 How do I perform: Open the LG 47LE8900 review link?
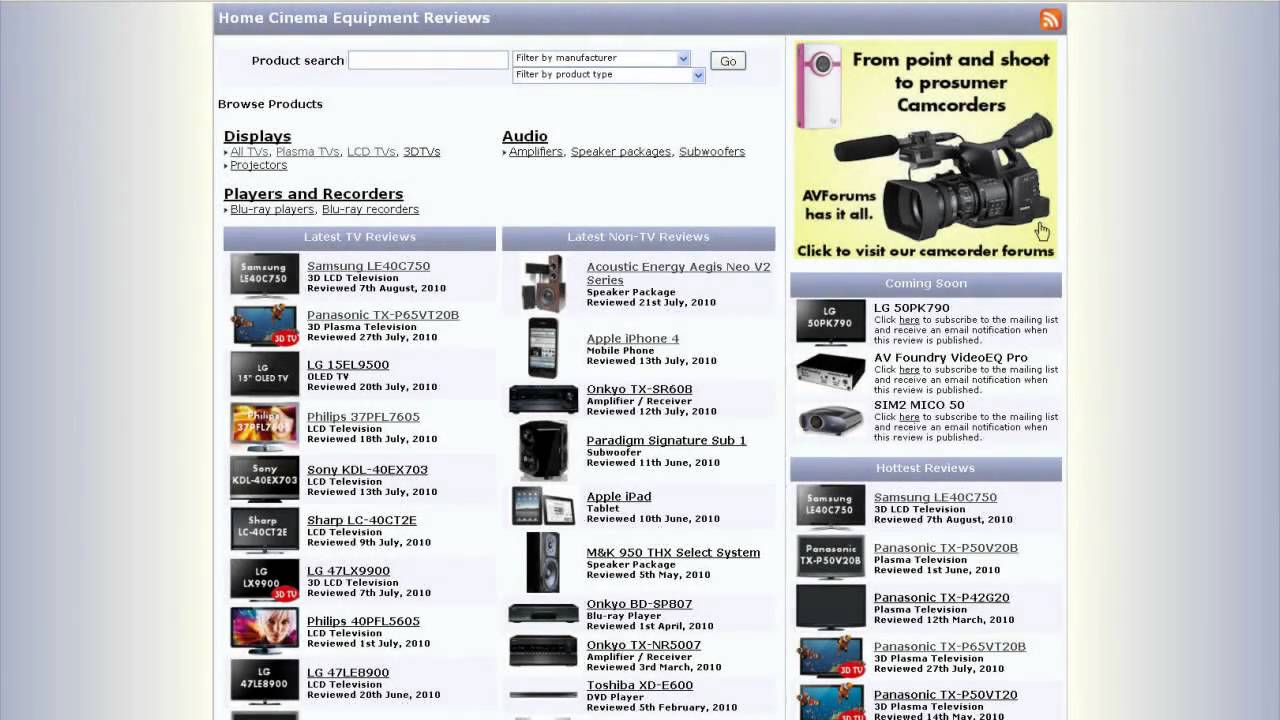[348, 673]
